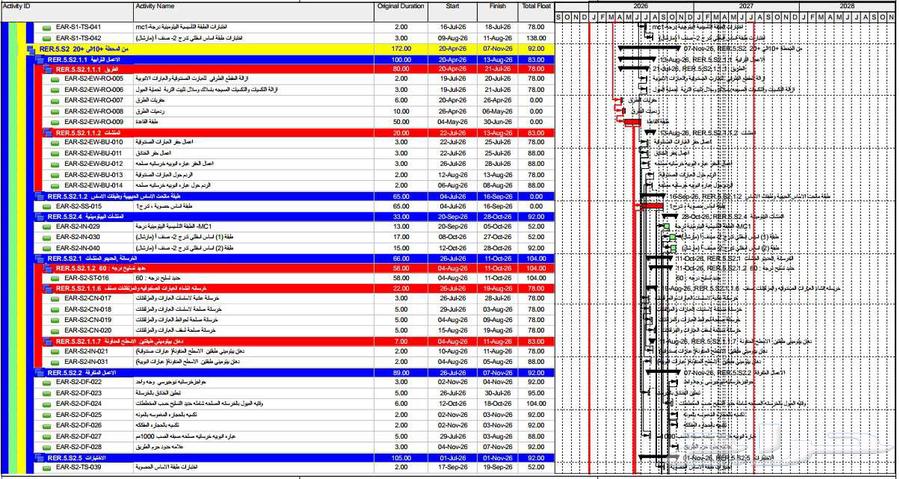The image size is (900, 479).
Task: Click total float 138.00 of EAR-S1-TS-042
Action: click(536, 38)
